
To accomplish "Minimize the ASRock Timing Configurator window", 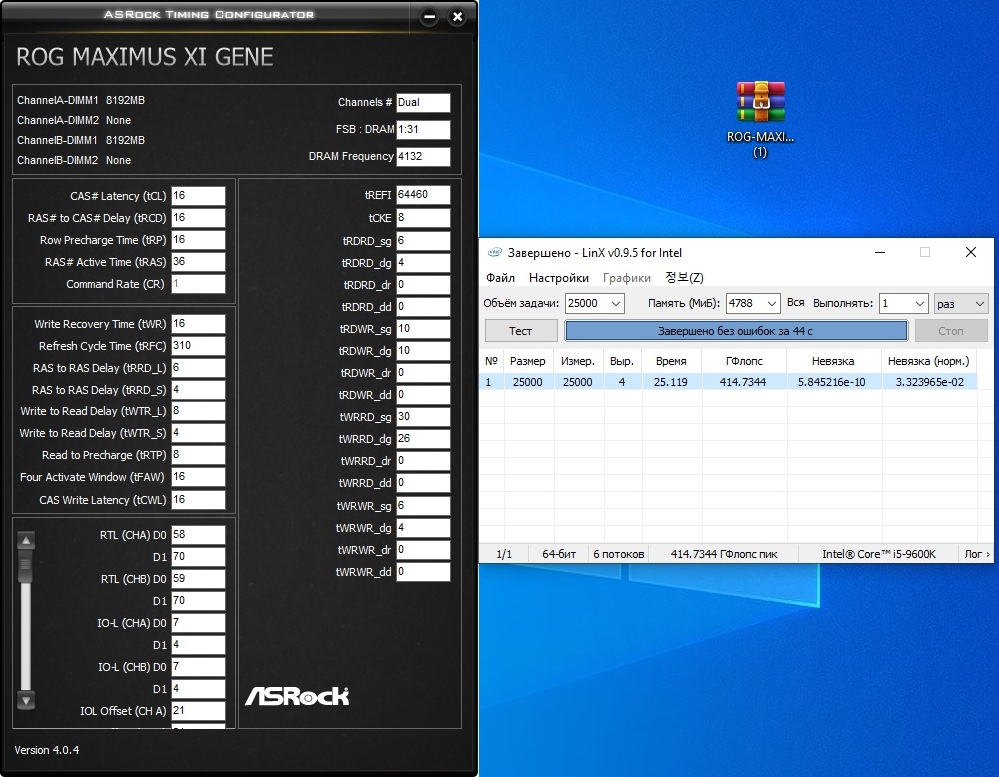I will point(429,17).
